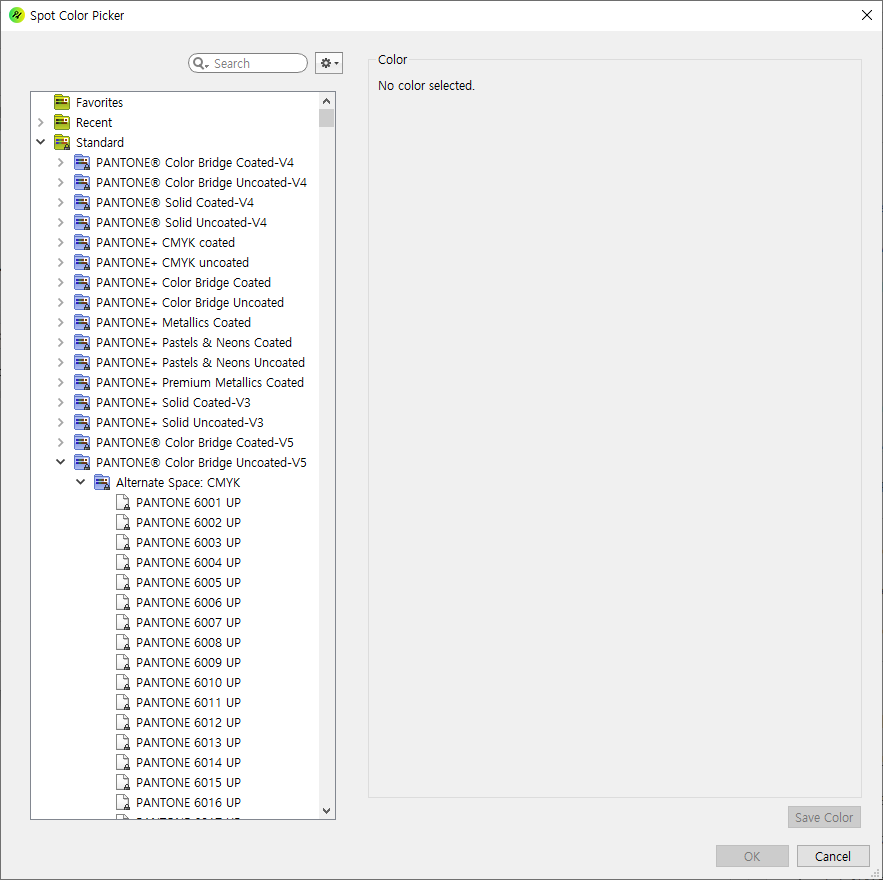Expand PANTONE+ Solid Uncoated-V3 node
883x880 pixels.
pos(61,422)
